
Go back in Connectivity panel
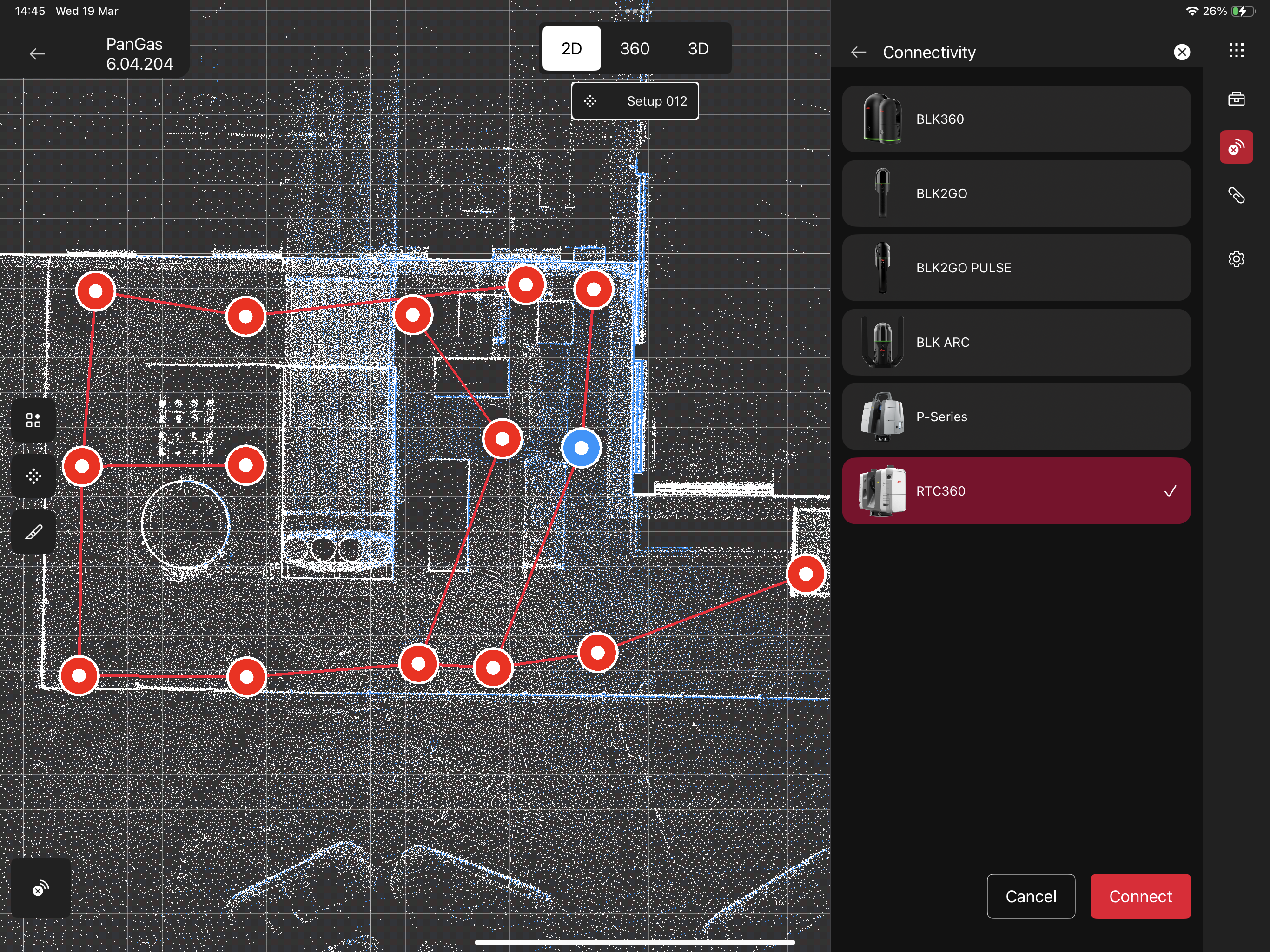coord(858,52)
